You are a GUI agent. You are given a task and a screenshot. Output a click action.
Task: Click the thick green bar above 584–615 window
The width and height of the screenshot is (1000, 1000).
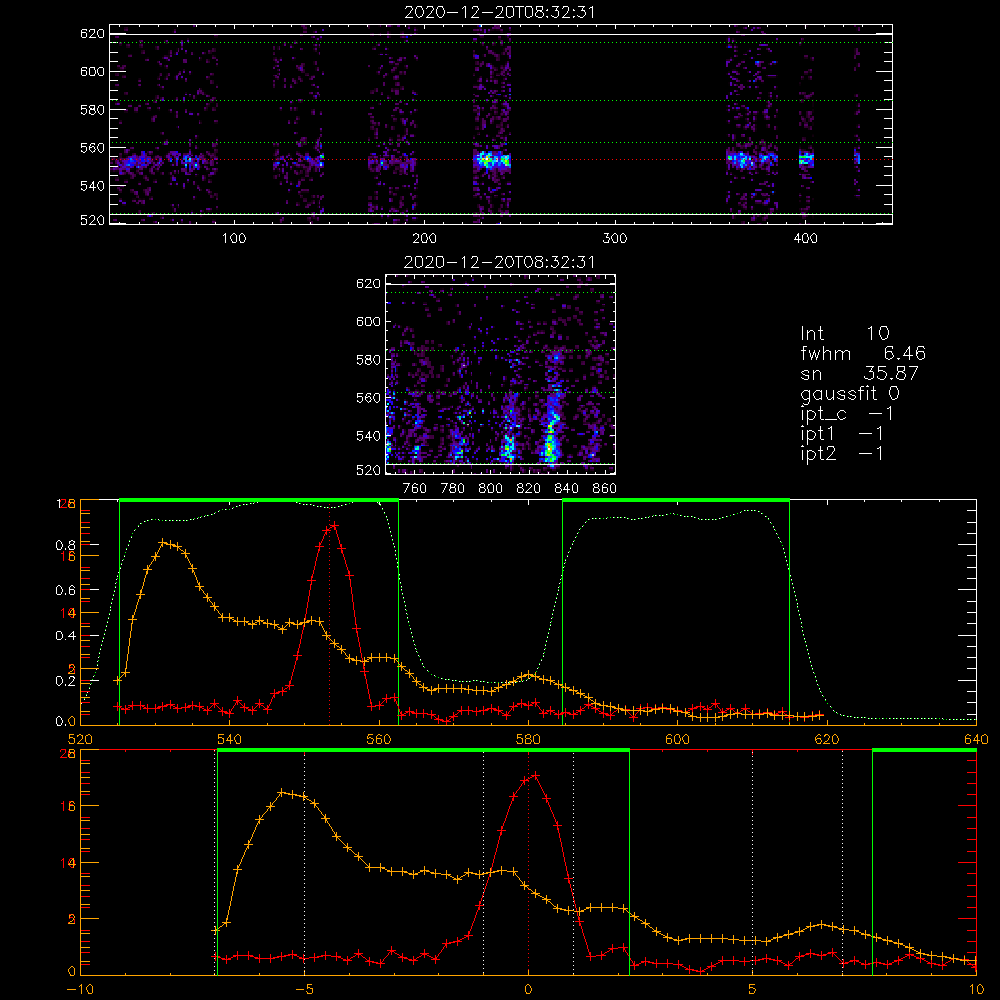tap(676, 501)
